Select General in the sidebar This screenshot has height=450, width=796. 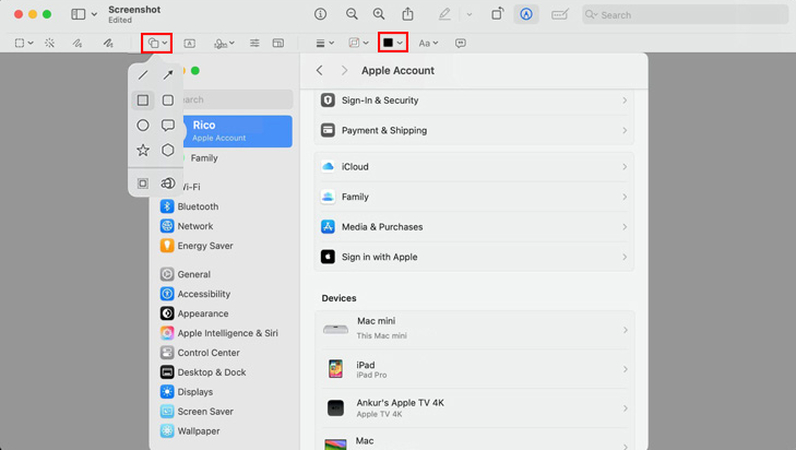(x=185, y=274)
